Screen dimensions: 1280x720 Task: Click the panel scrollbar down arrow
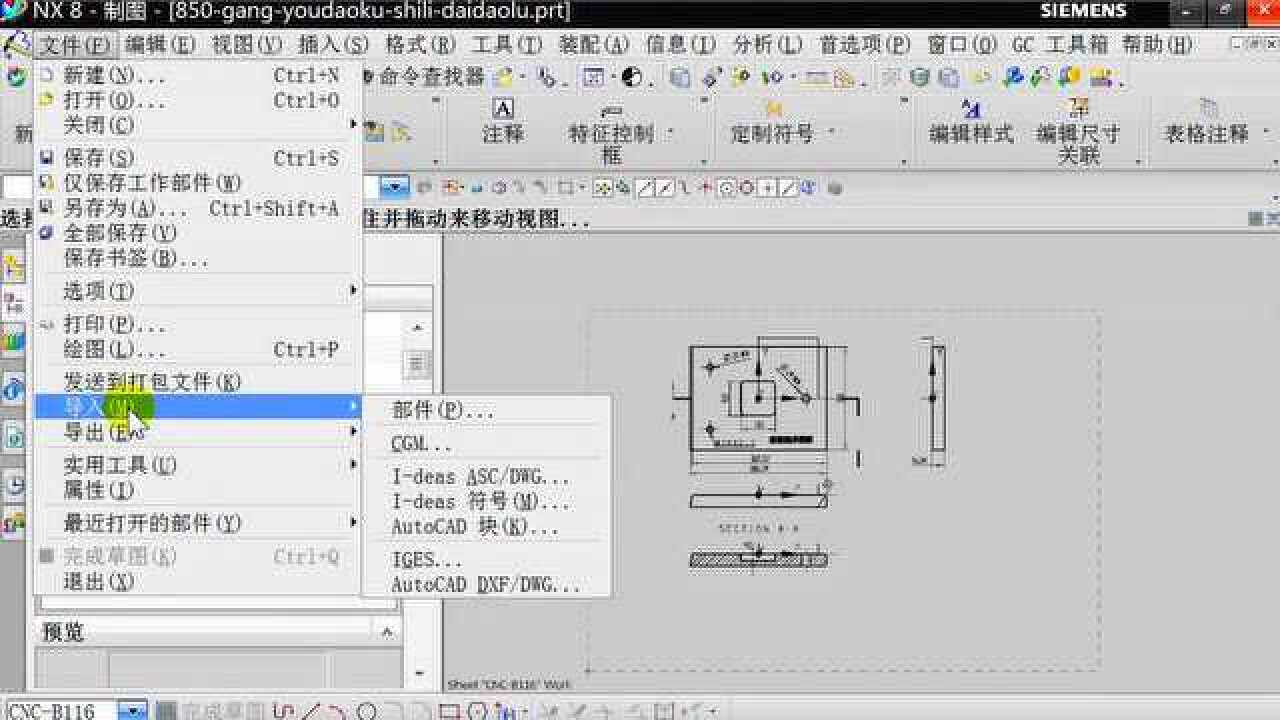pos(419,673)
